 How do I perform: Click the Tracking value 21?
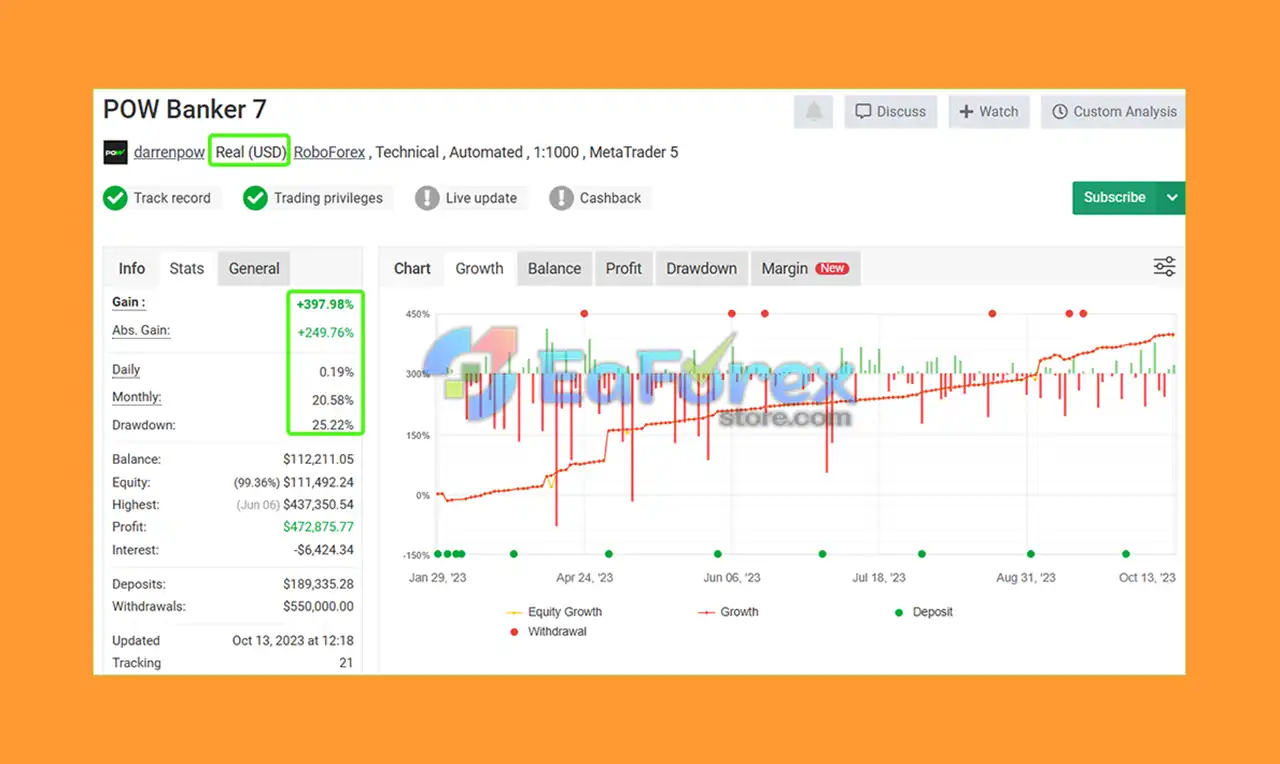tap(346, 663)
